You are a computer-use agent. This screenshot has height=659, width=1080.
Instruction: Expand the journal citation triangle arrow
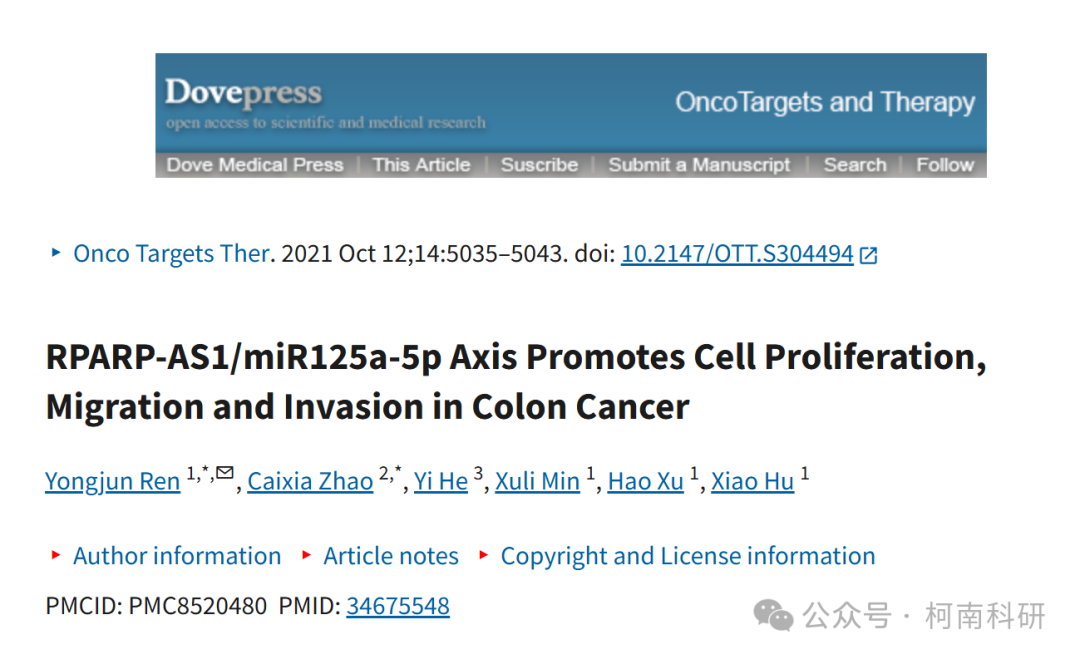[56, 252]
